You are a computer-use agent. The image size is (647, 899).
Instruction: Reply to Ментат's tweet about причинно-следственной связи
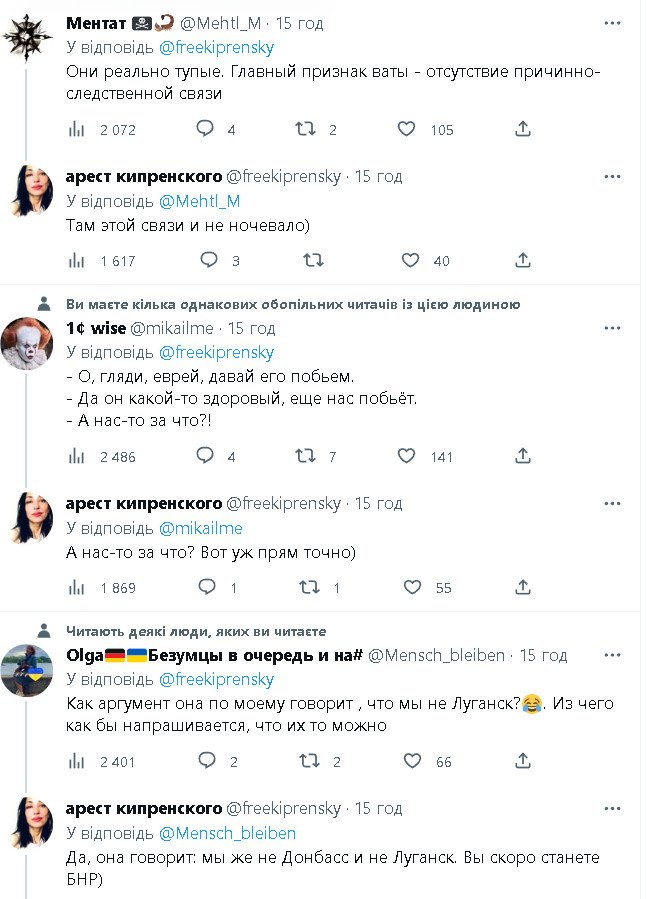[x=204, y=129]
